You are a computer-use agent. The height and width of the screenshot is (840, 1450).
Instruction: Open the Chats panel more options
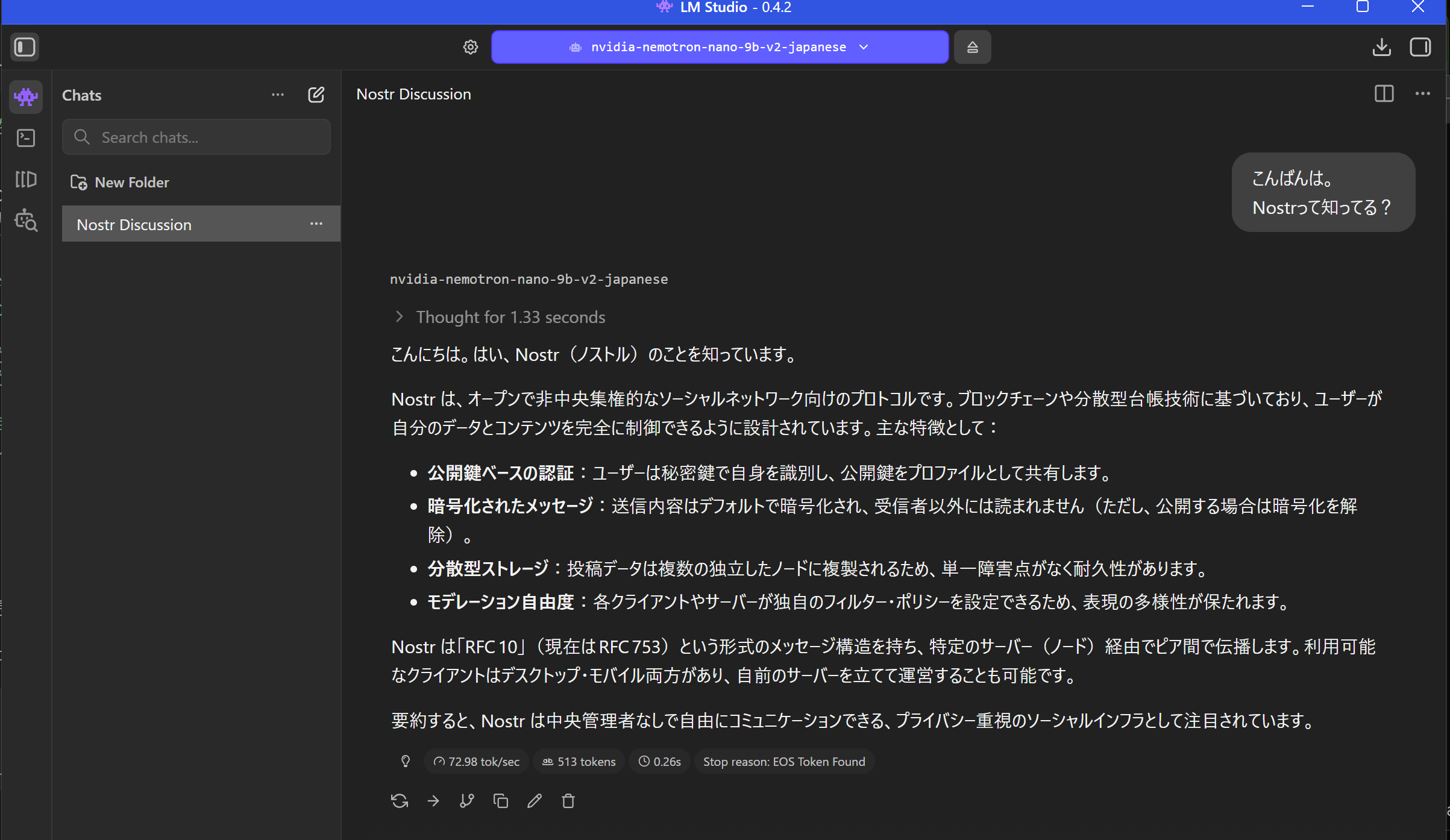tap(278, 95)
